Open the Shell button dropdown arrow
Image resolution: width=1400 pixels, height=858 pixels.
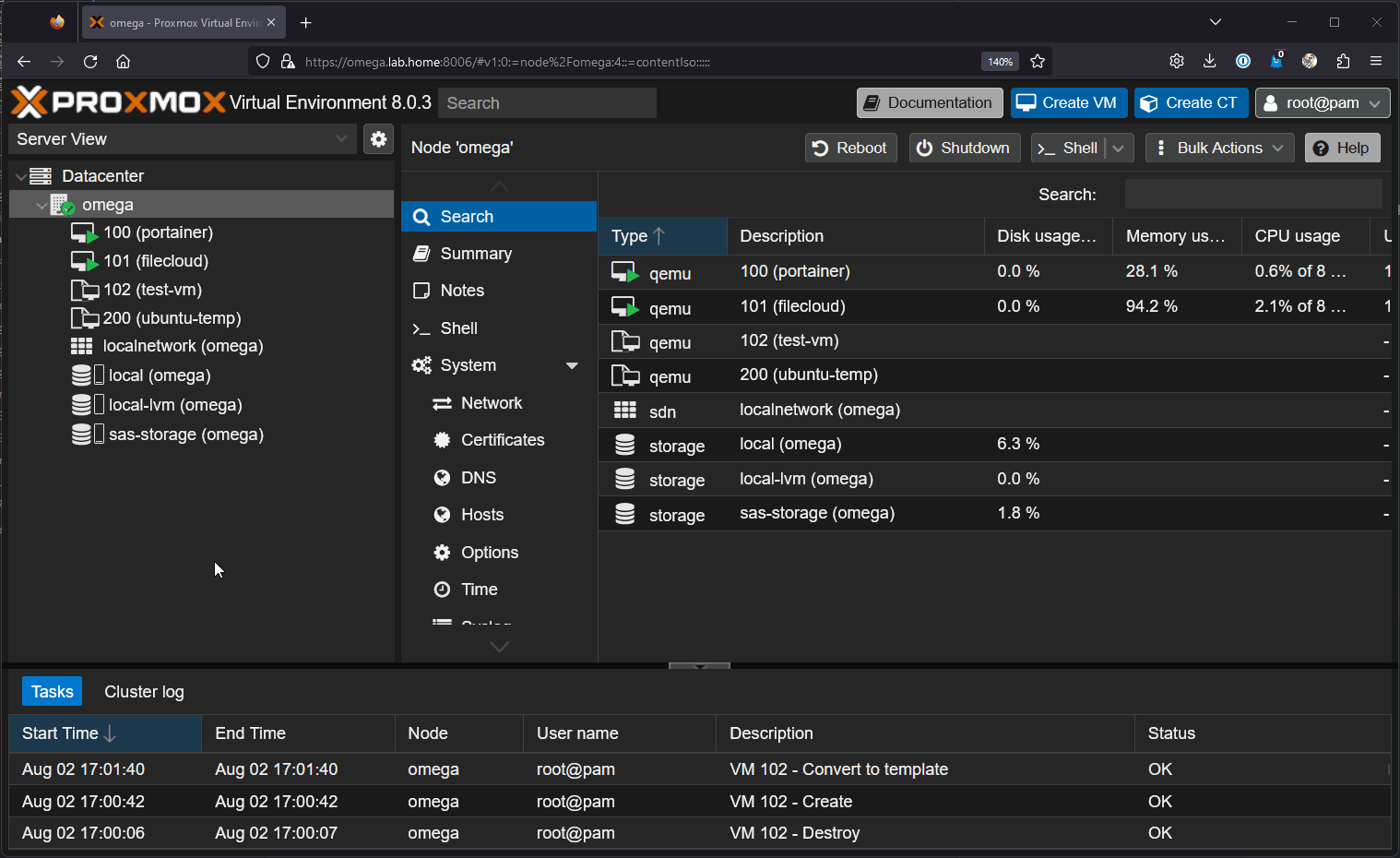coord(1119,148)
